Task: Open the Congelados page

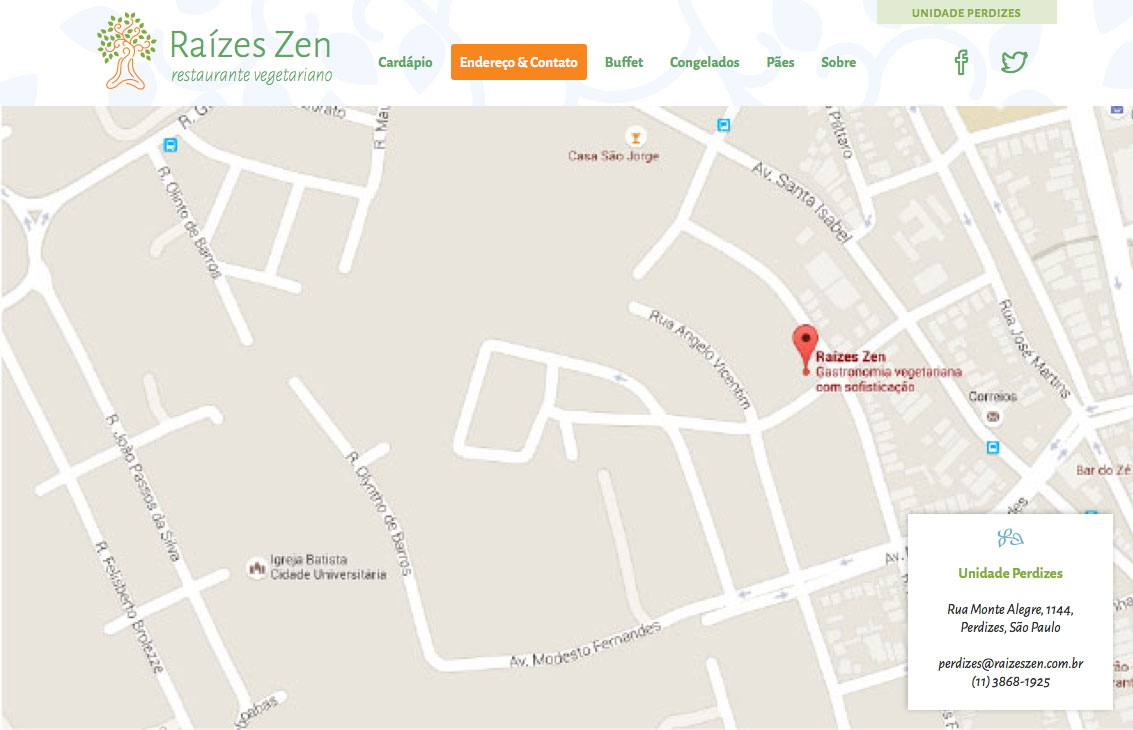Action: coord(705,62)
